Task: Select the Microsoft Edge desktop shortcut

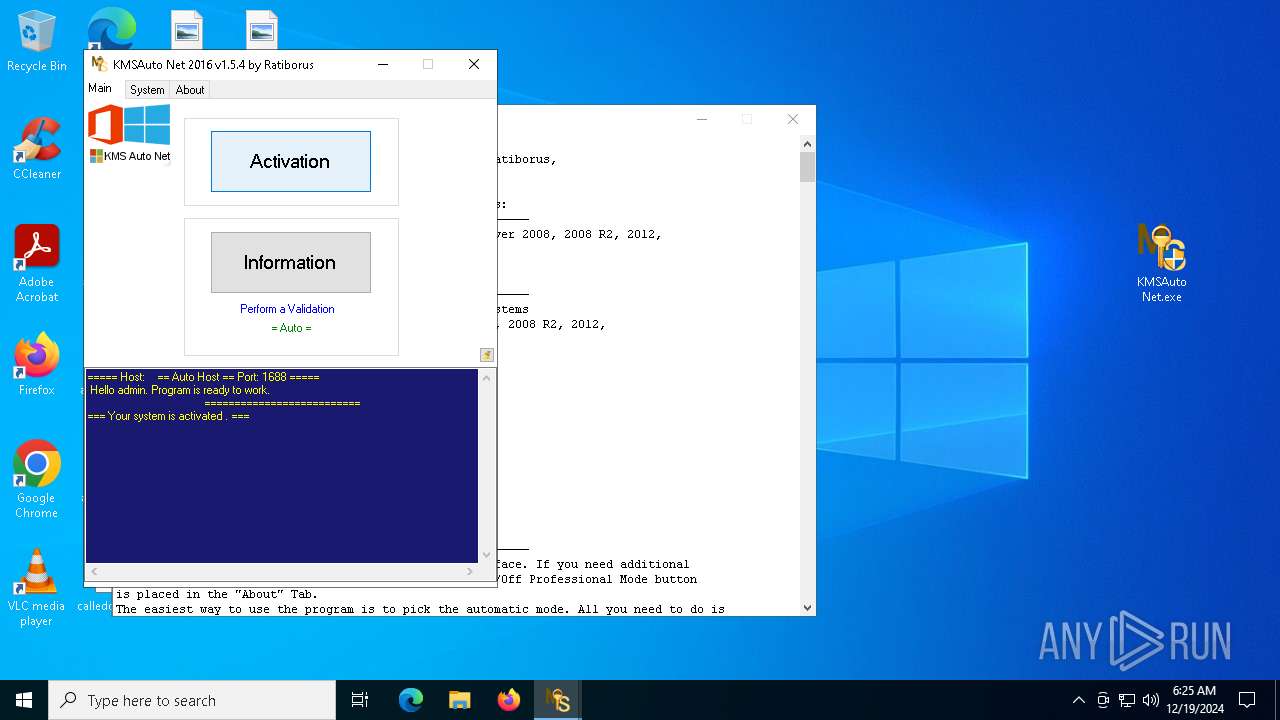Action: tap(111, 28)
